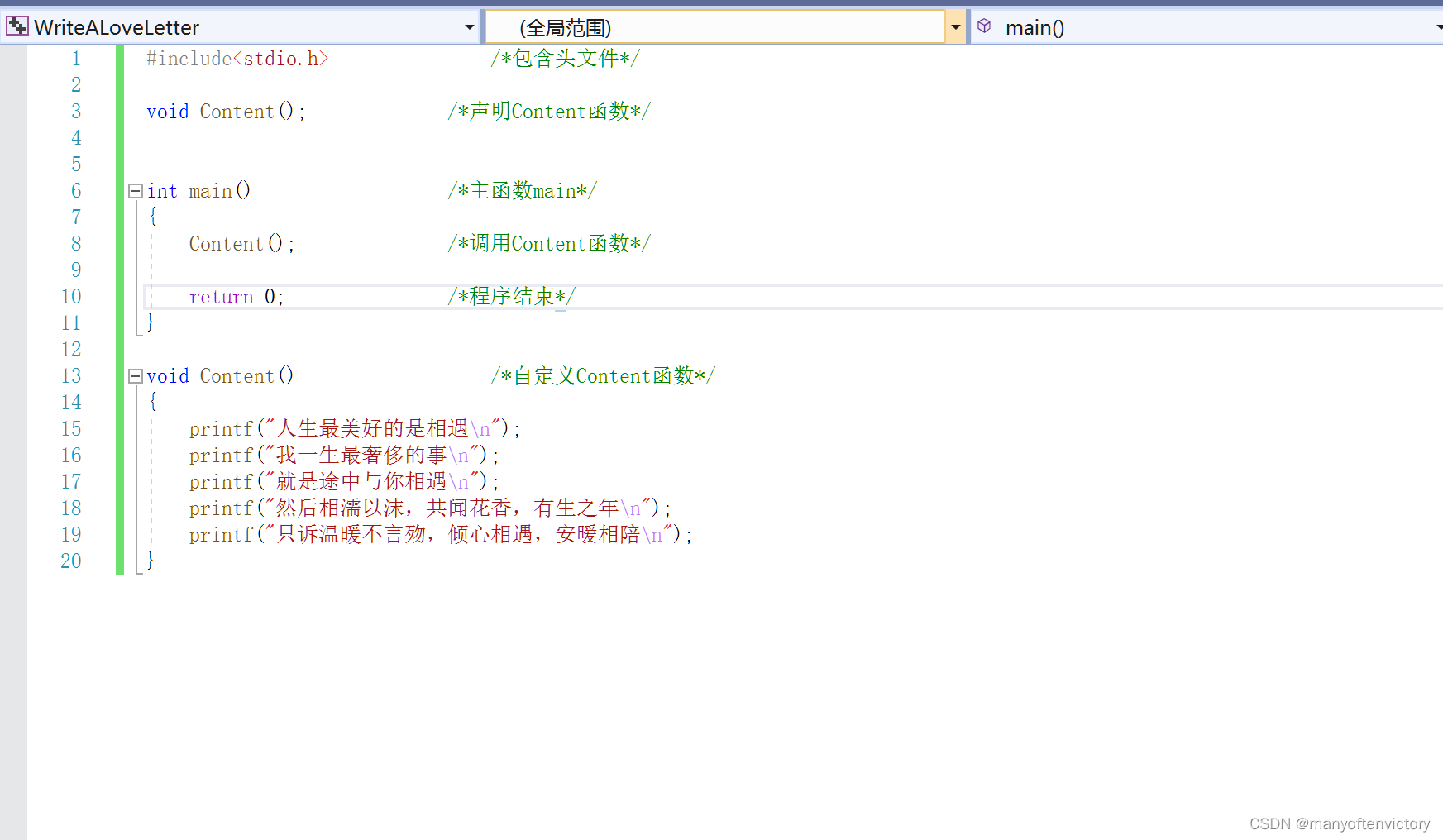
Task: Click inside the 全局范围 scope combo box
Action: (715, 27)
